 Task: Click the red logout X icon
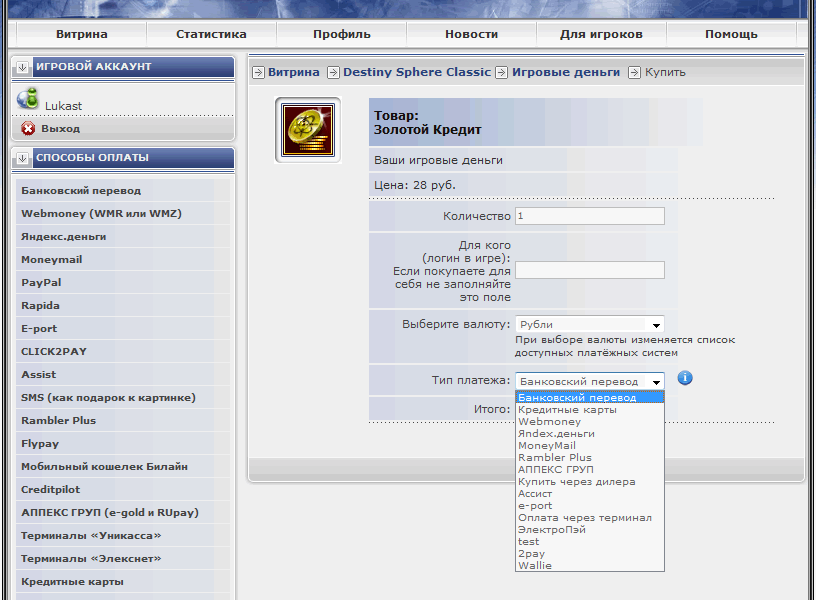tap(28, 129)
